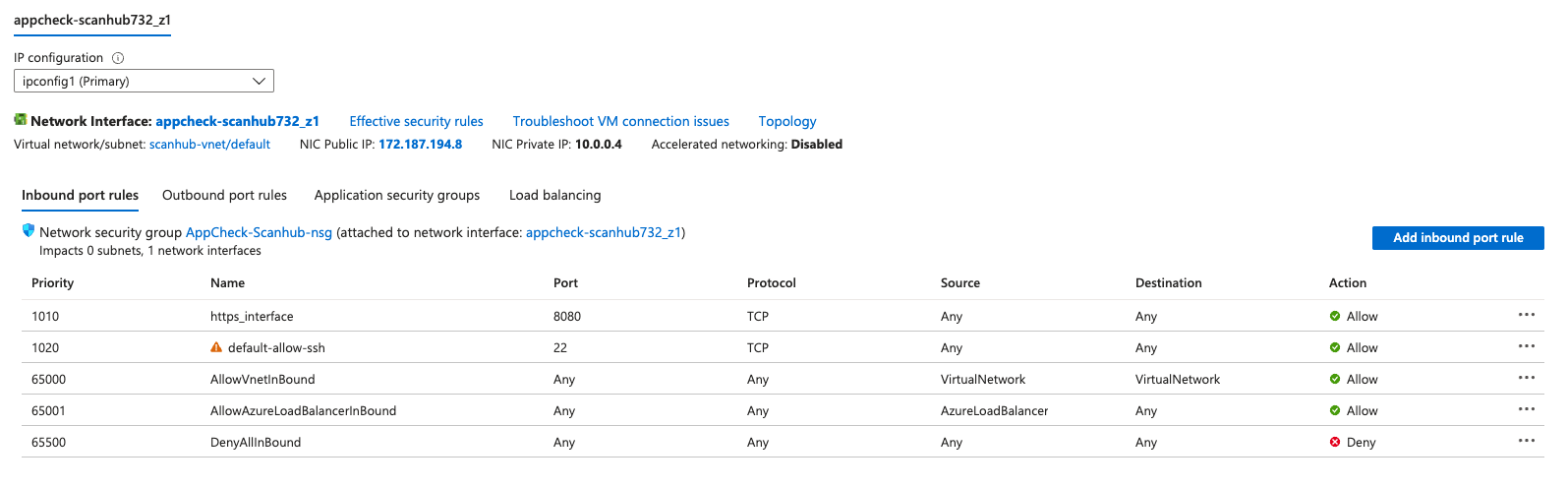
Task: Click the scanhub-vnet/default subnet link
Action: [209, 144]
